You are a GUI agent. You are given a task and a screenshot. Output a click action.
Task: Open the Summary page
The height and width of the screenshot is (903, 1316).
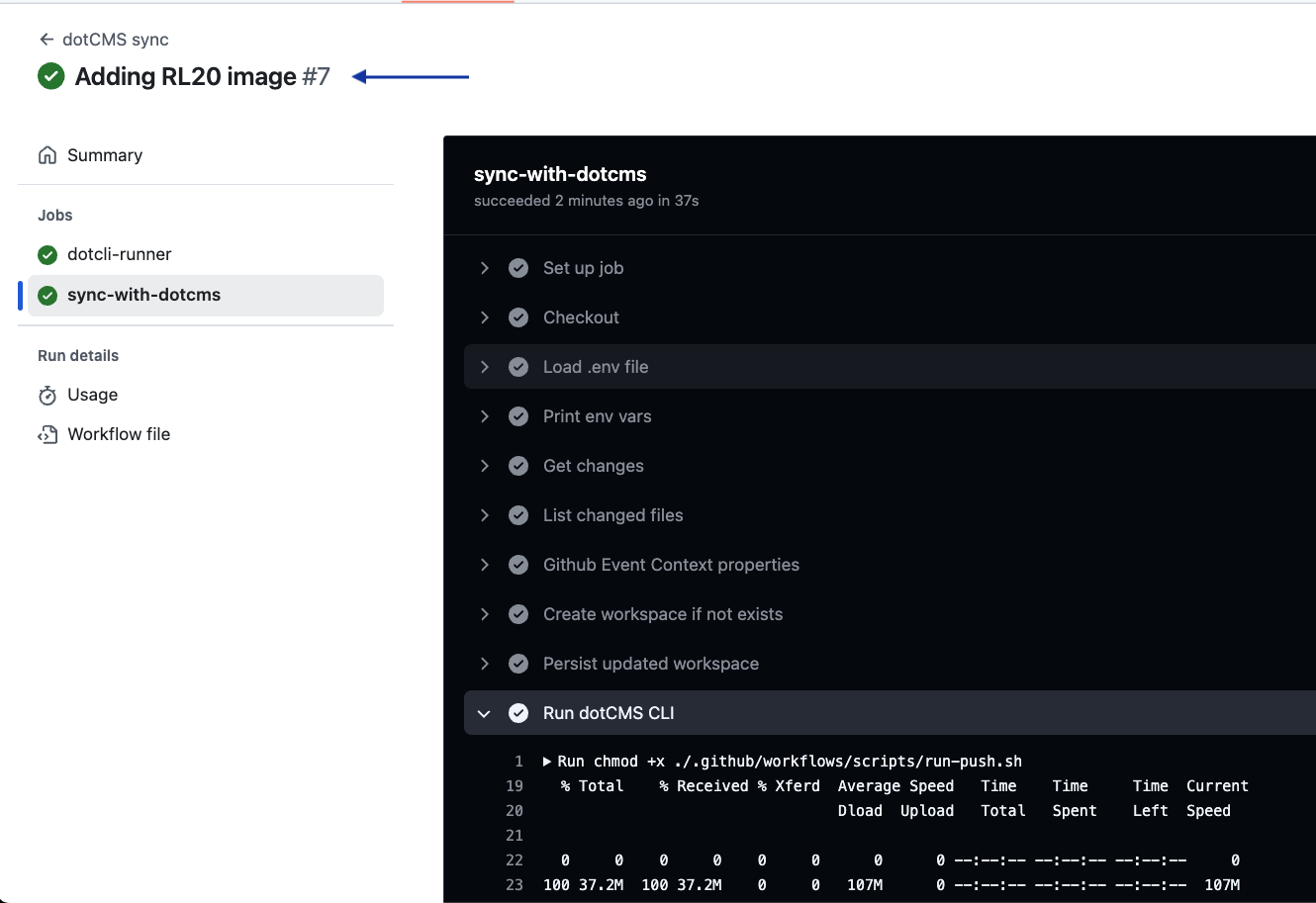tap(105, 155)
